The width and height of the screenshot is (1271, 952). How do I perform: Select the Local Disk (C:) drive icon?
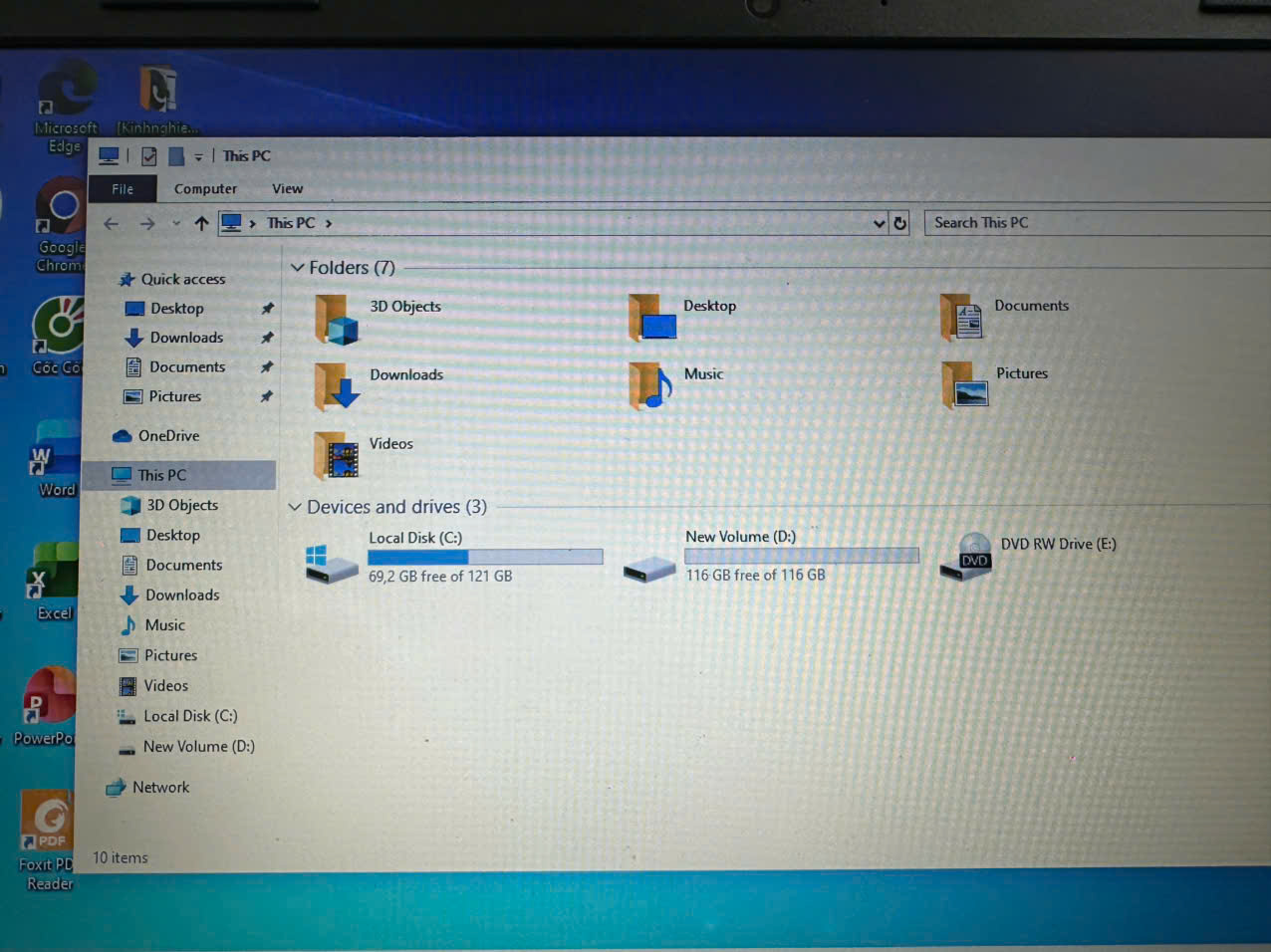[332, 563]
